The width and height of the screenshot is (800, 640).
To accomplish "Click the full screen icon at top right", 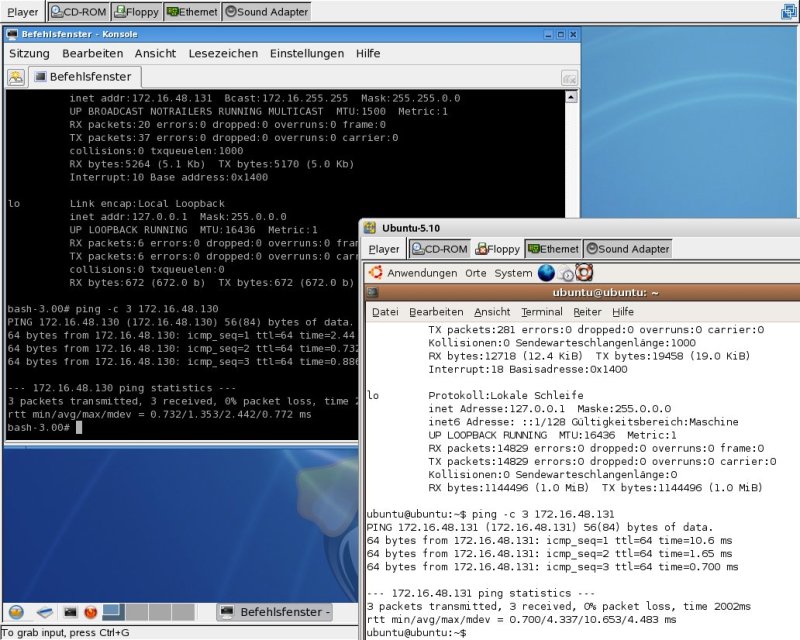I will click(789, 12).
